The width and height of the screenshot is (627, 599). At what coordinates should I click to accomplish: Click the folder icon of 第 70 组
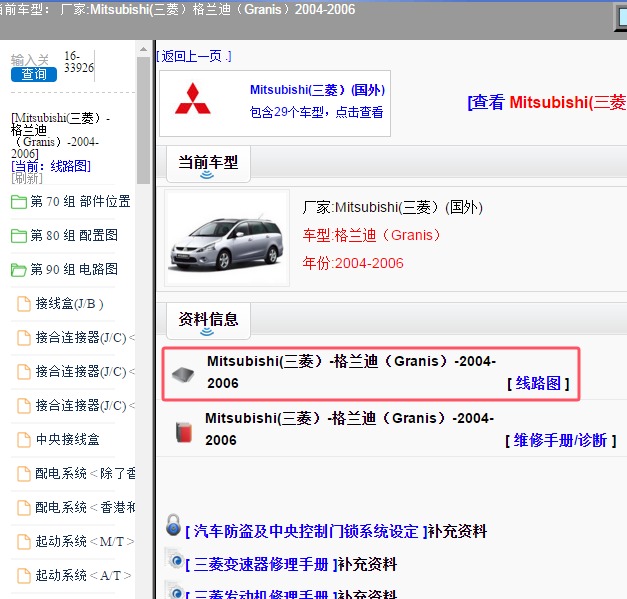tap(19, 202)
